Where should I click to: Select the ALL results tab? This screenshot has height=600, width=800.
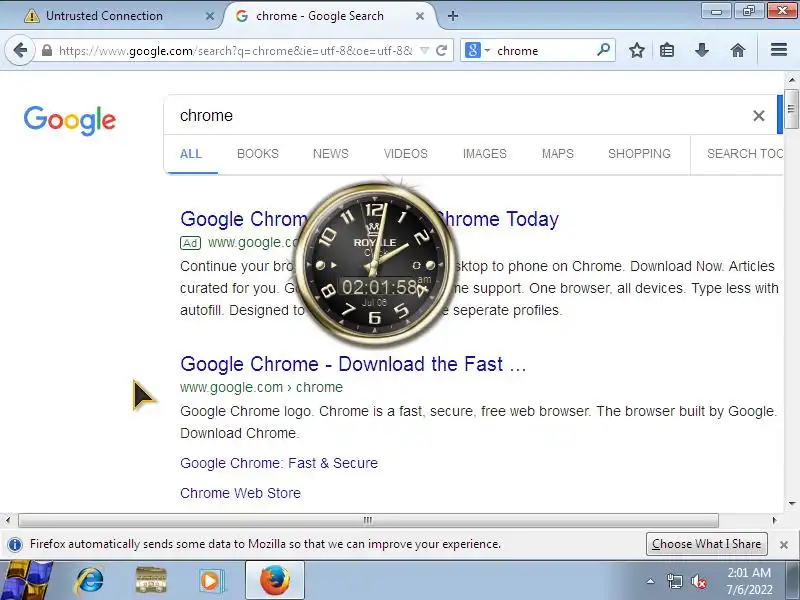(x=190, y=154)
